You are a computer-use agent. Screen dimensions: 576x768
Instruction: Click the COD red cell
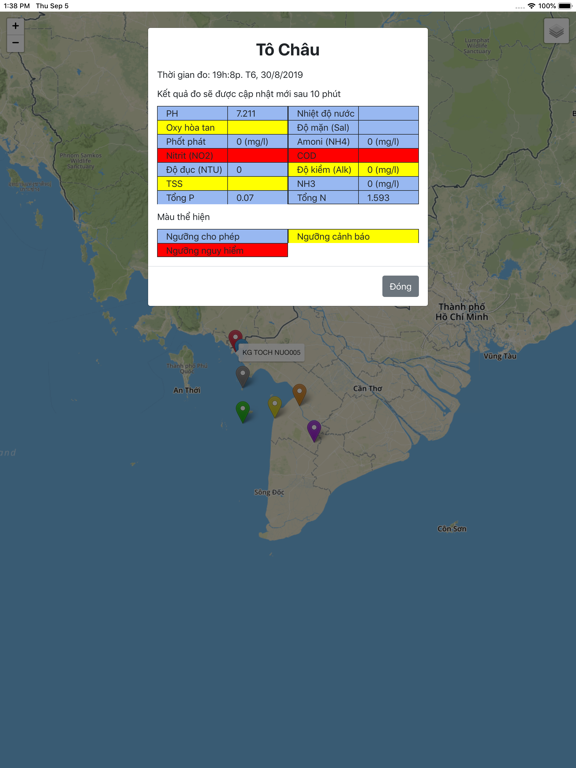pyautogui.click(x=323, y=156)
